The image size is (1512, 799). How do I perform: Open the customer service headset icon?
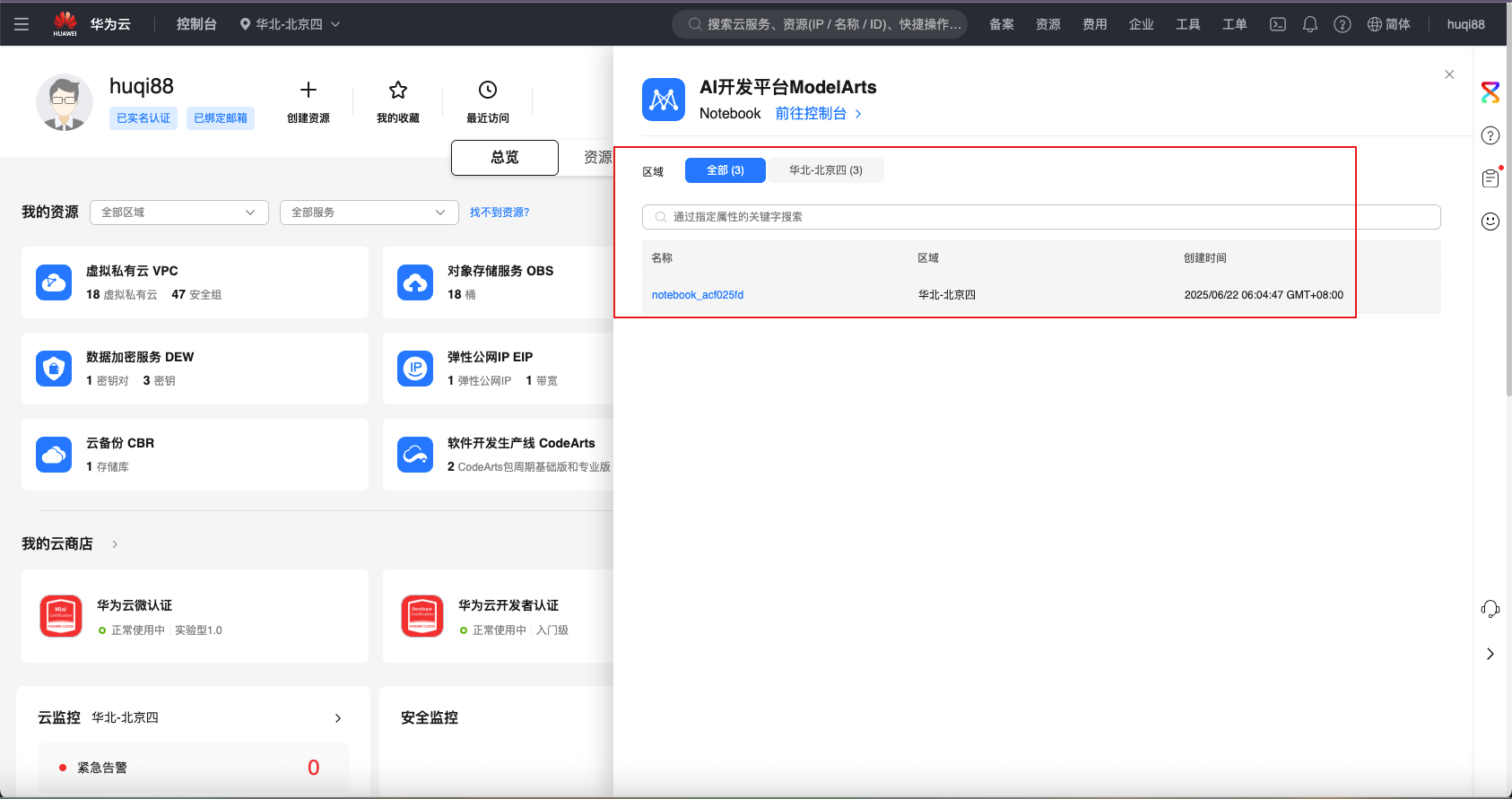[x=1490, y=610]
